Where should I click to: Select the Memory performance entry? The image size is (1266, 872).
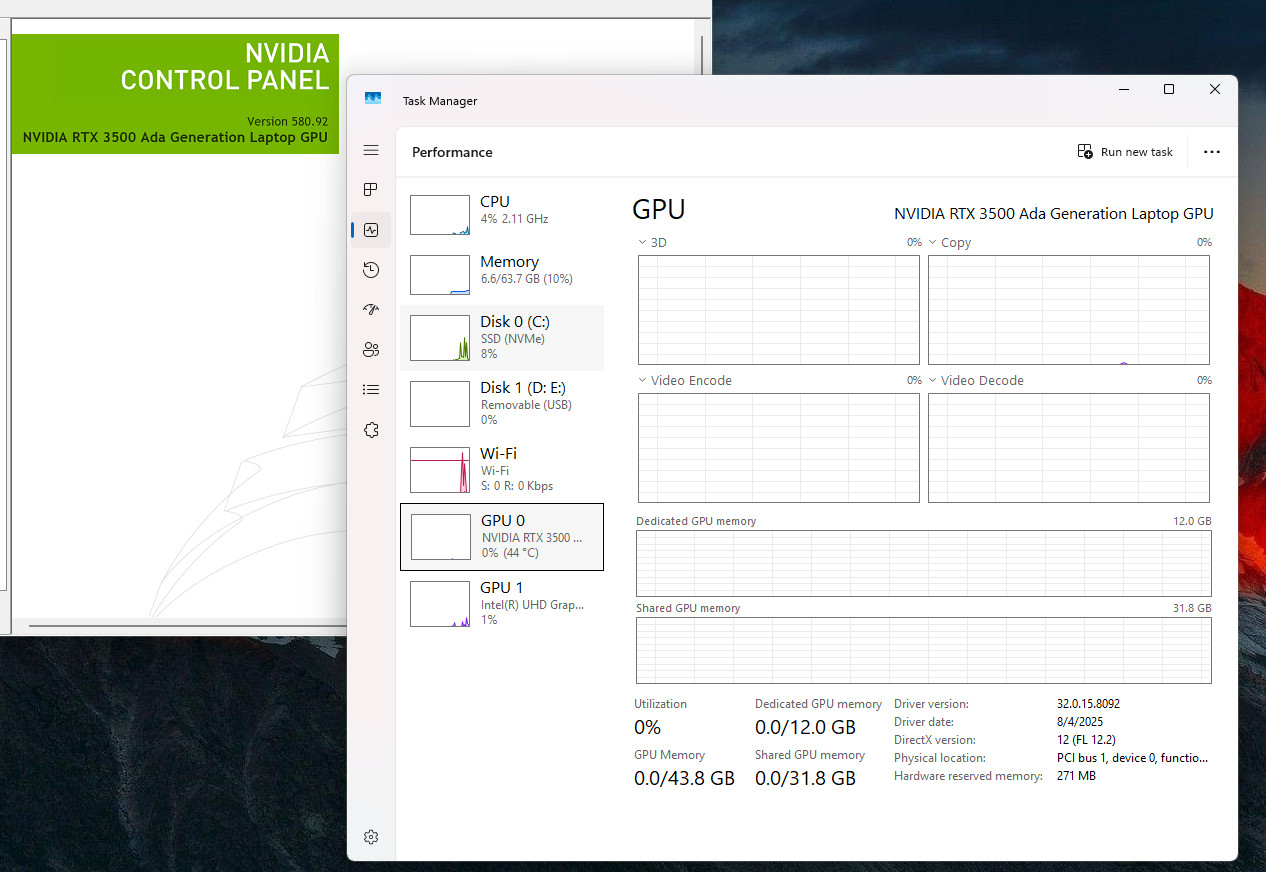pyautogui.click(x=502, y=274)
